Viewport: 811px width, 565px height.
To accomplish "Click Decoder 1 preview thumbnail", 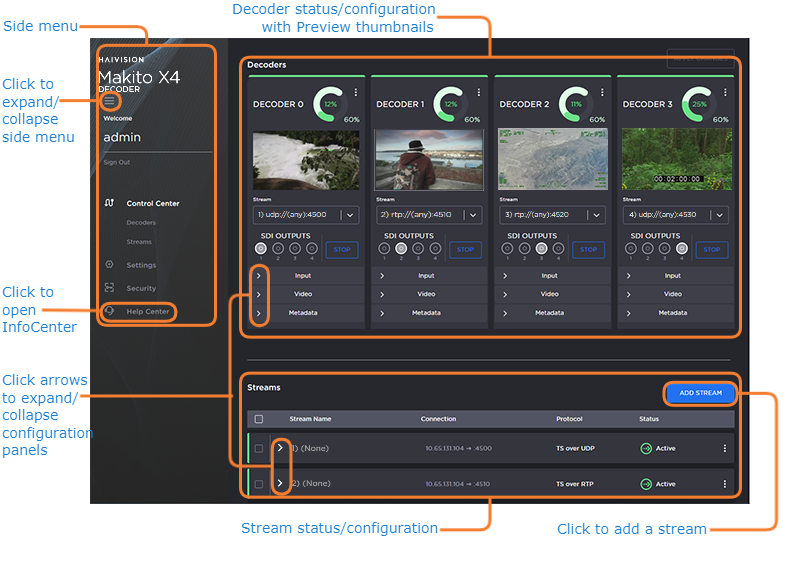I will 426,159.
